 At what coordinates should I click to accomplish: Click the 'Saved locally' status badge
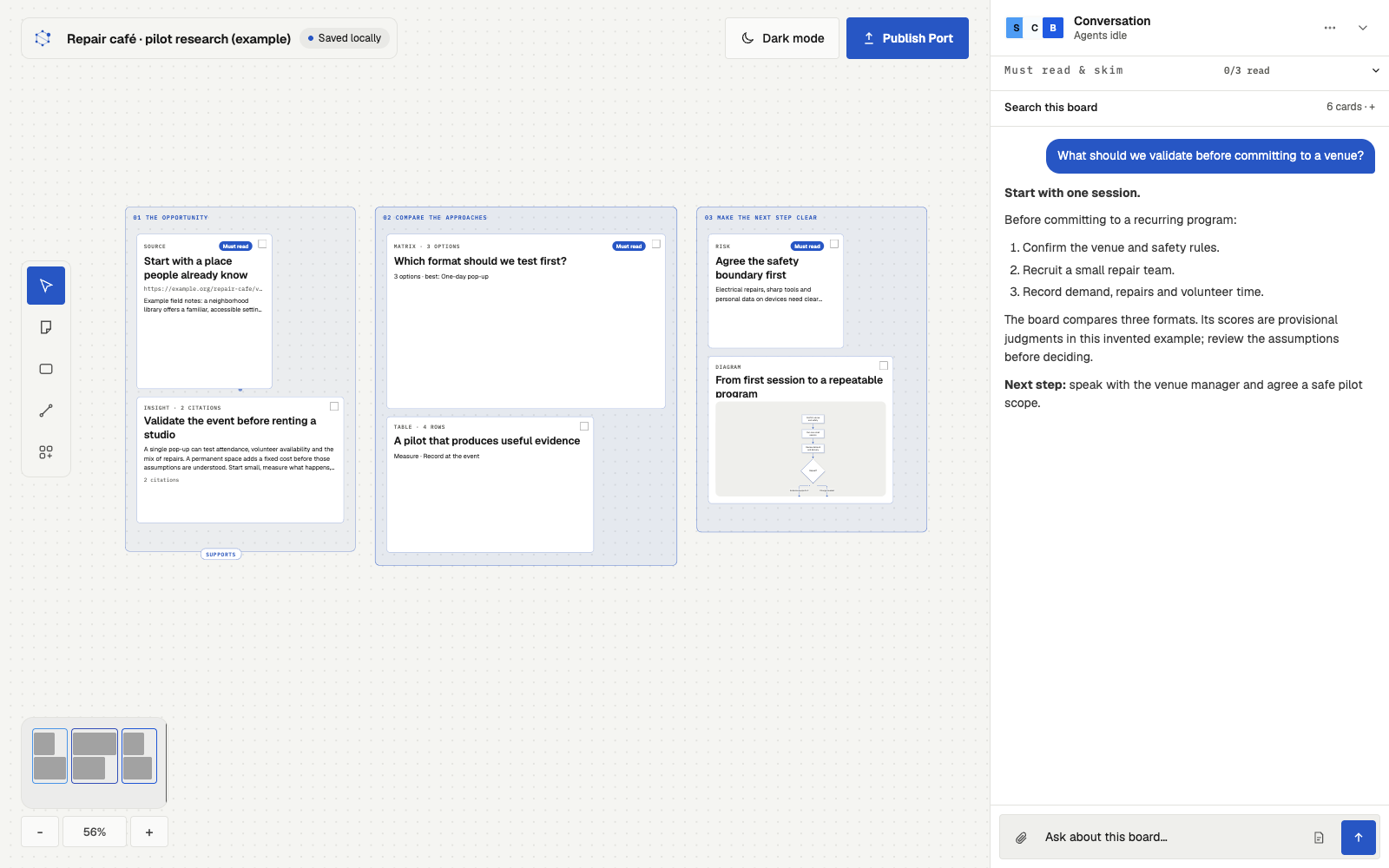(345, 38)
